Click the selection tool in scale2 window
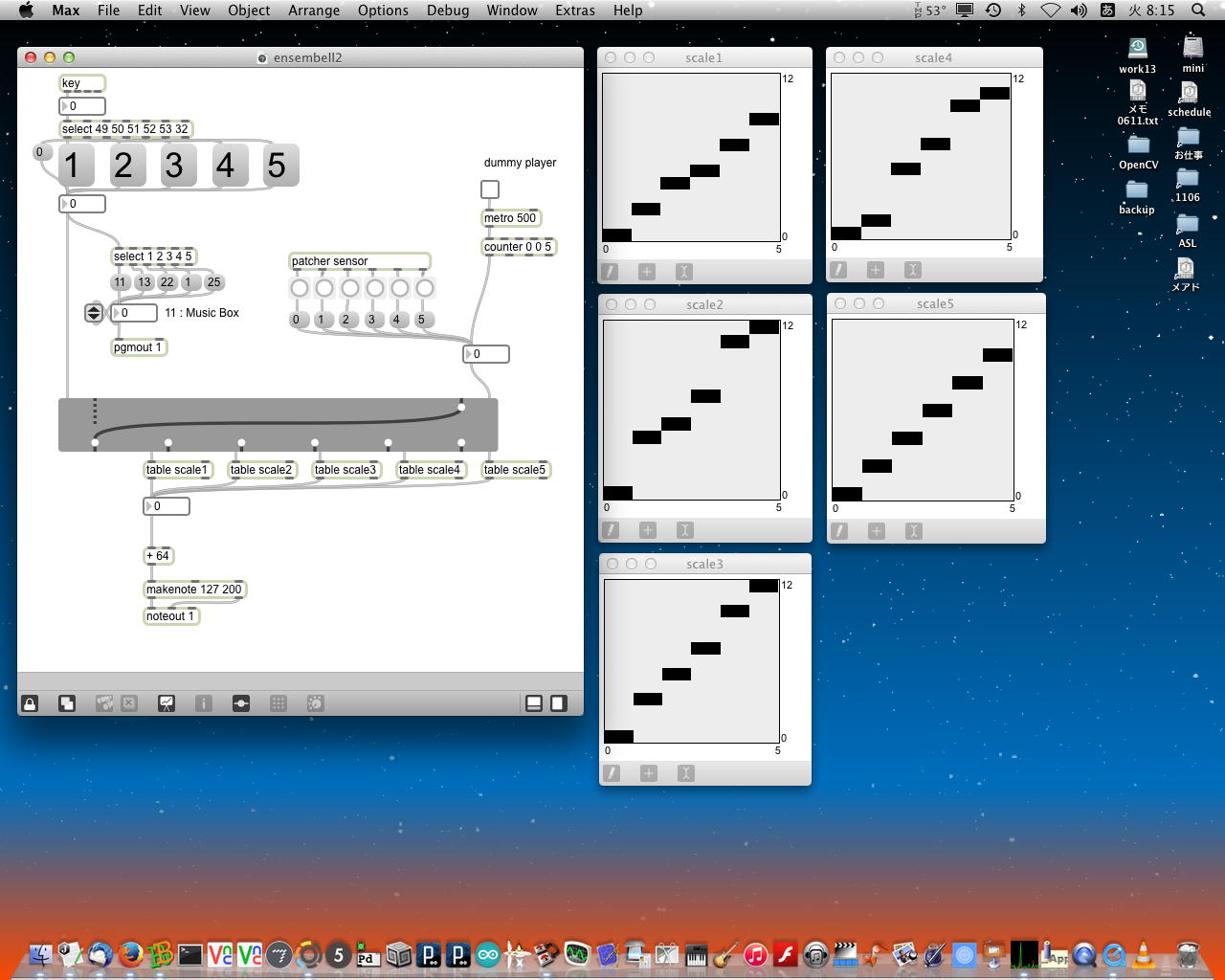The image size is (1225, 980). (x=684, y=530)
